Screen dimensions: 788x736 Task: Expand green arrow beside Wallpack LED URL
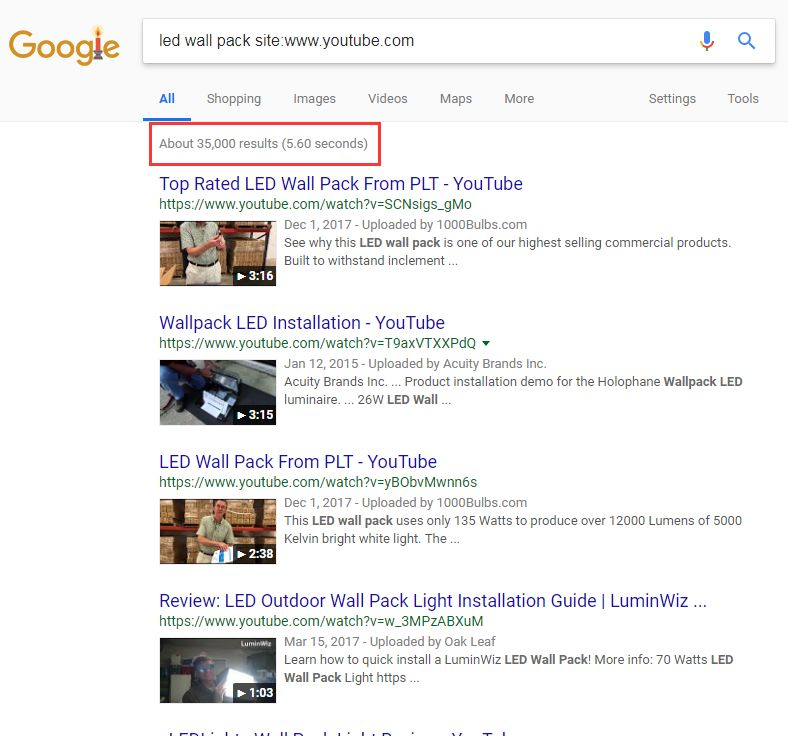pos(486,344)
